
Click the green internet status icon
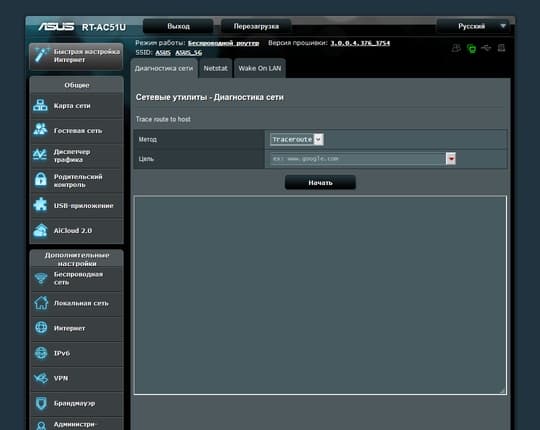point(471,49)
